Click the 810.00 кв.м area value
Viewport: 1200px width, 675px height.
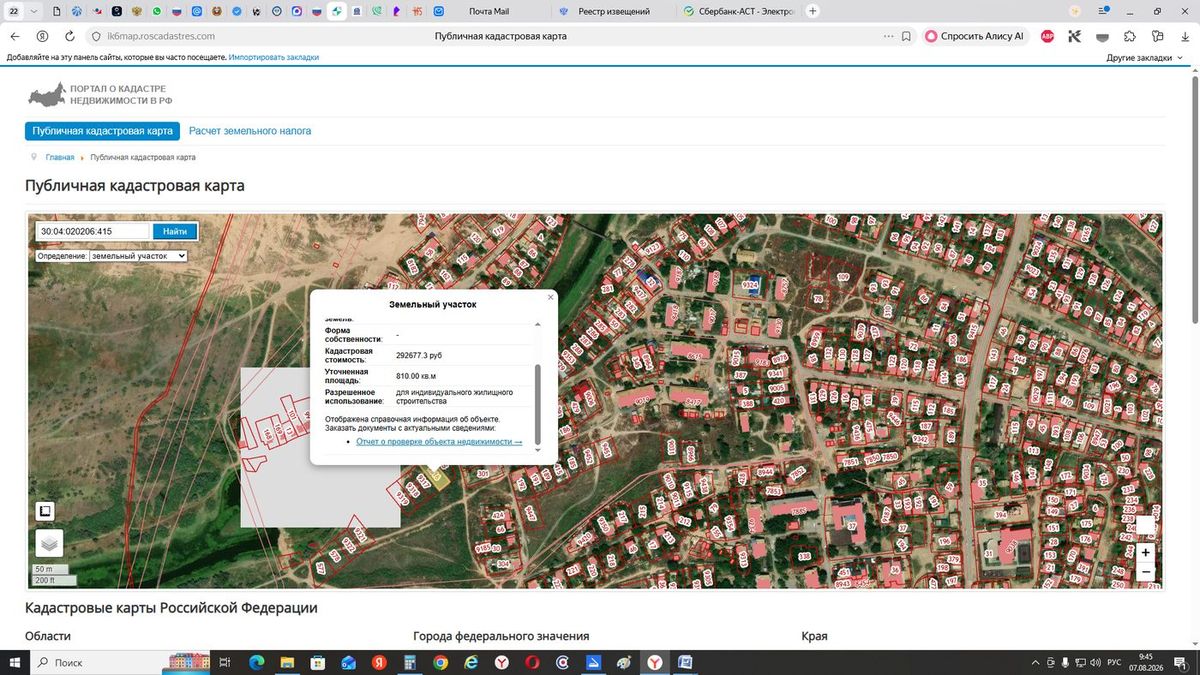click(x=416, y=376)
